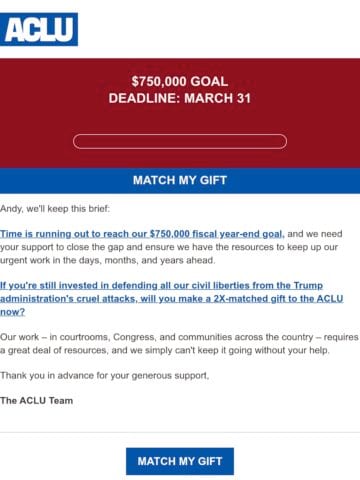Click the "your support to close the gap" line
360x480 pixels.
pyautogui.click(x=169, y=247)
